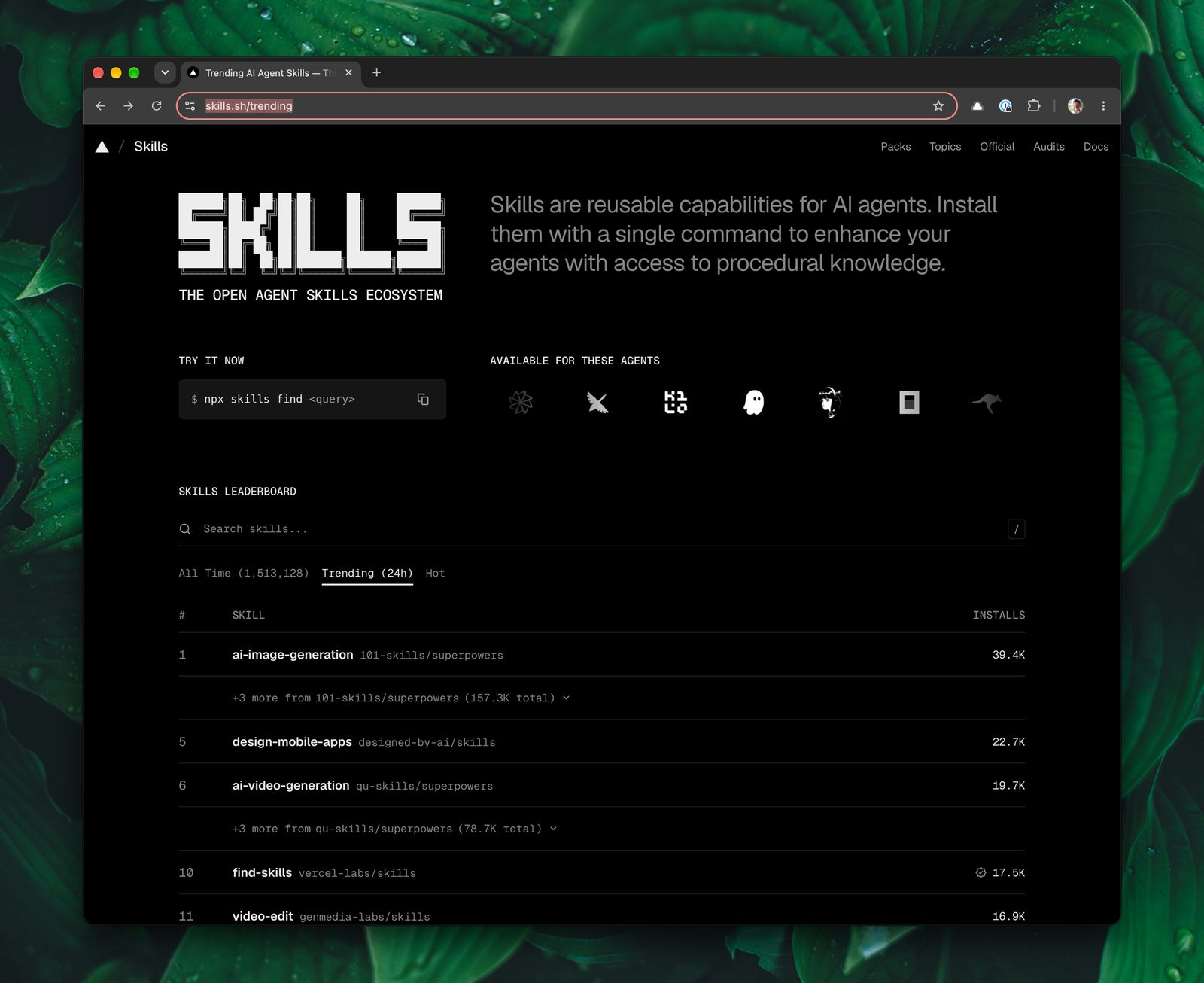Screen dimensions: 1204x983
Task: Open the browser Extensions puzzle icon
Action: 1034,106
